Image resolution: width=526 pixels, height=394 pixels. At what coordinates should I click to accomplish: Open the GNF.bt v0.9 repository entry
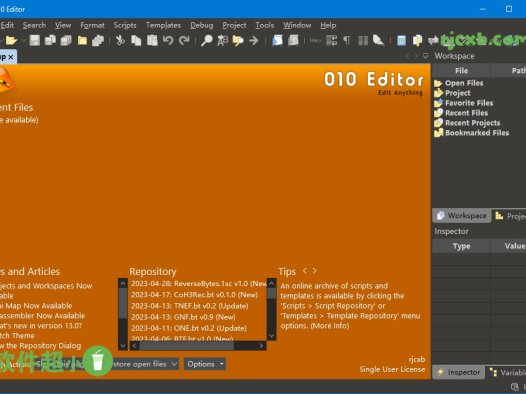(x=183, y=317)
